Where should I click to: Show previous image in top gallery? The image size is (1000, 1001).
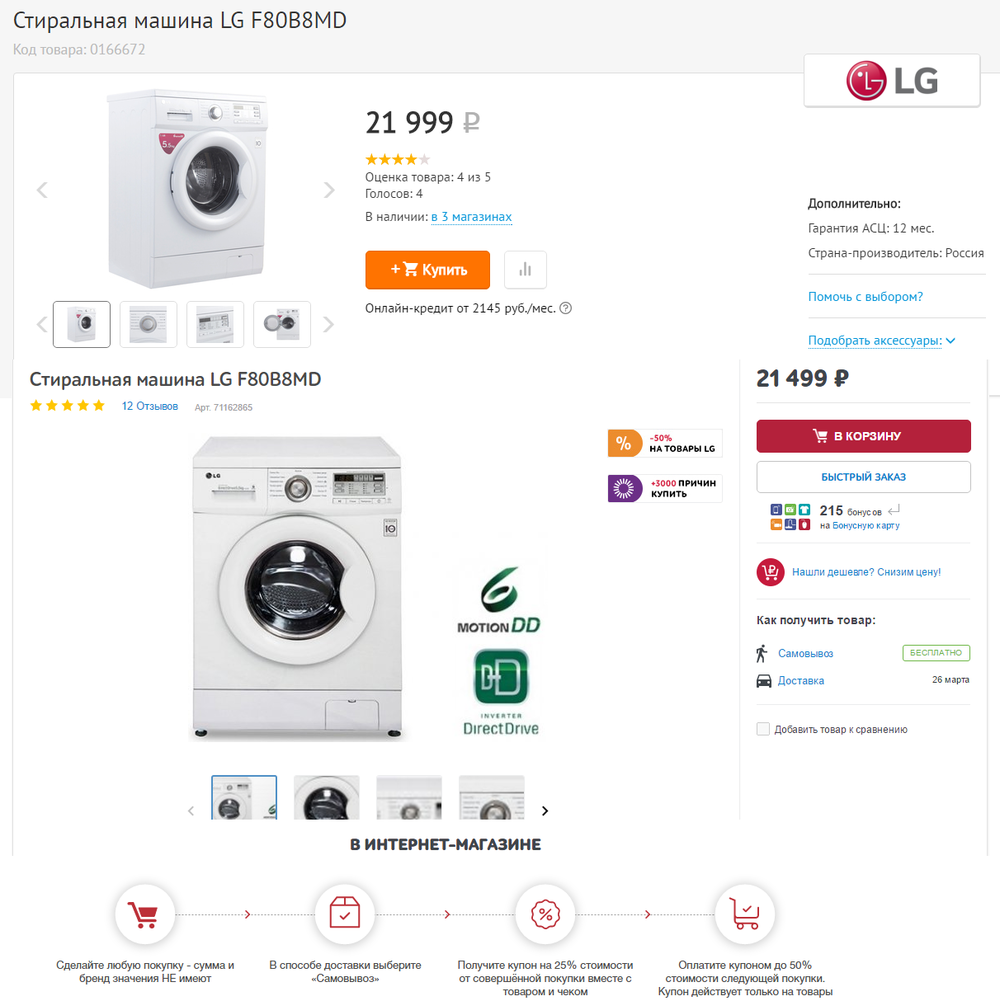tap(42, 190)
